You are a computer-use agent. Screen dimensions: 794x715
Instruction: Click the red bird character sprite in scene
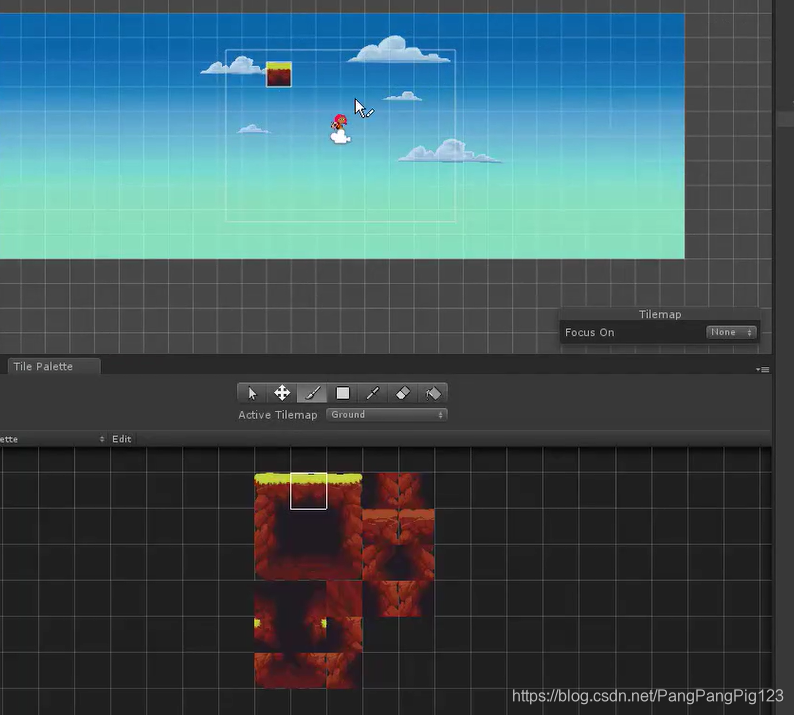pos(340,129)
